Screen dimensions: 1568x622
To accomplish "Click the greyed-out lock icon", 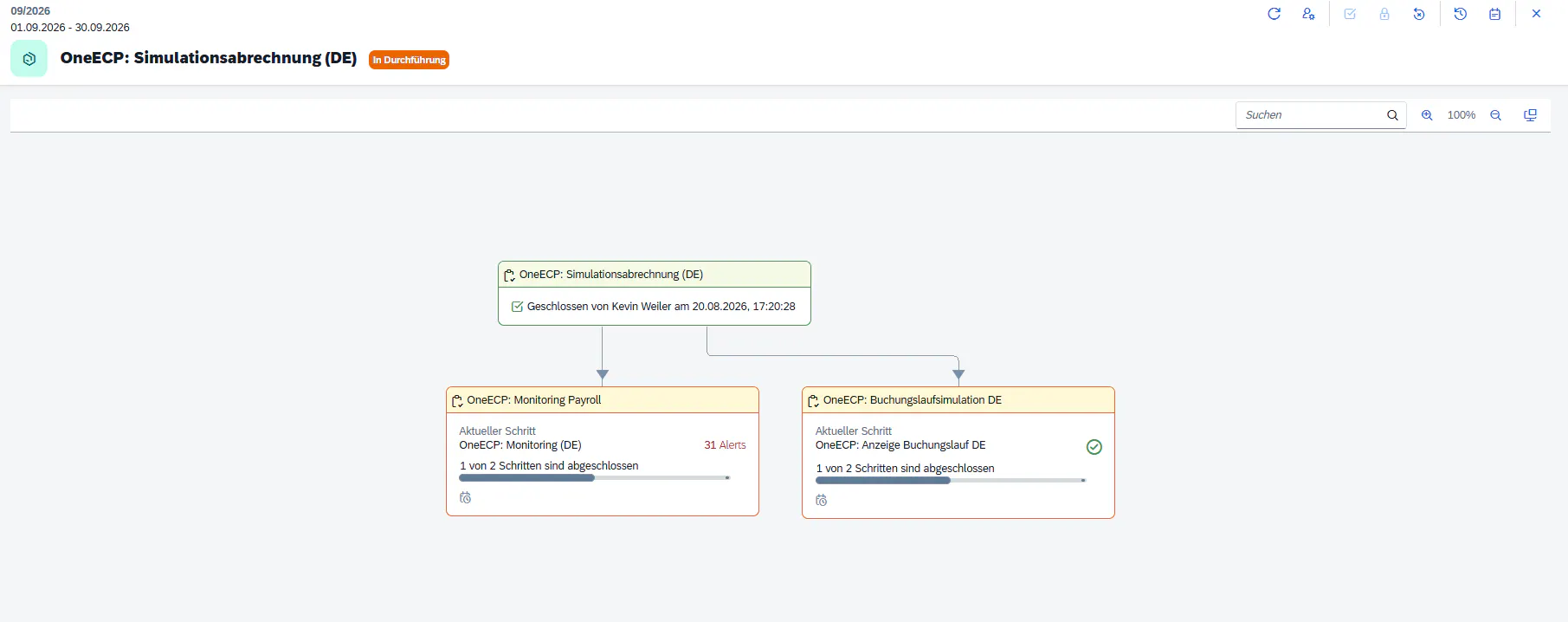I will 1384,14.
